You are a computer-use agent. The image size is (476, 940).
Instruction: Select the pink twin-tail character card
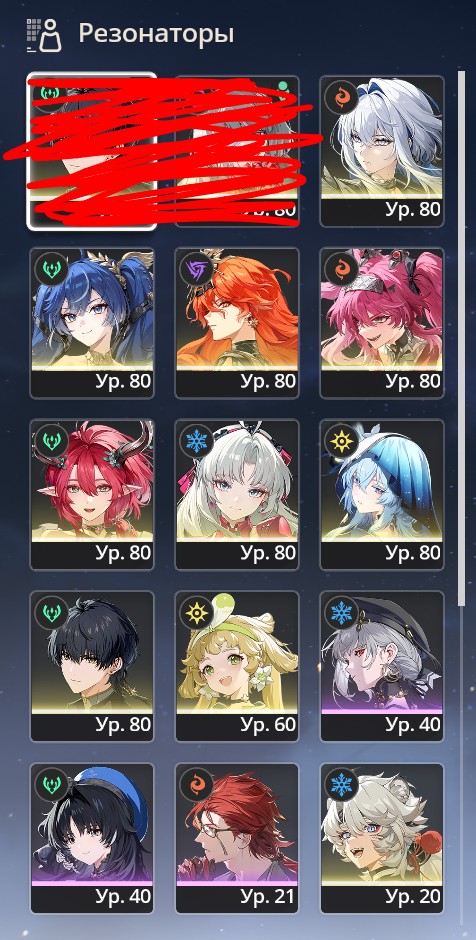(x=382, y=323)
